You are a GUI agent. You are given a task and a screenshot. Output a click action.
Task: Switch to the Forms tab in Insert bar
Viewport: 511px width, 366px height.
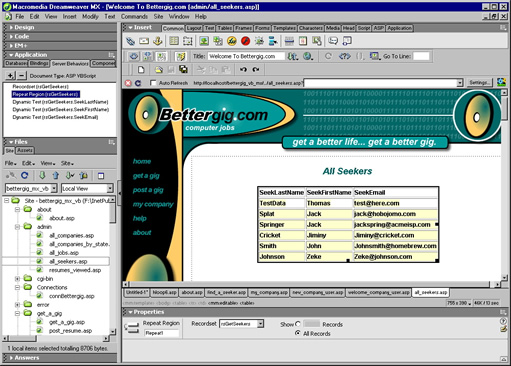[262, 28]
